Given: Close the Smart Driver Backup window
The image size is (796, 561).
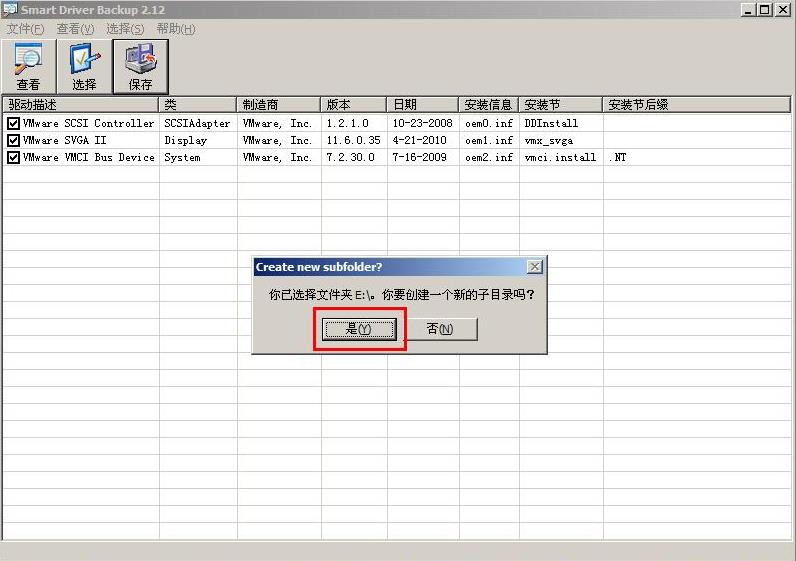Looking at the screenshot, I should point(783,10).
